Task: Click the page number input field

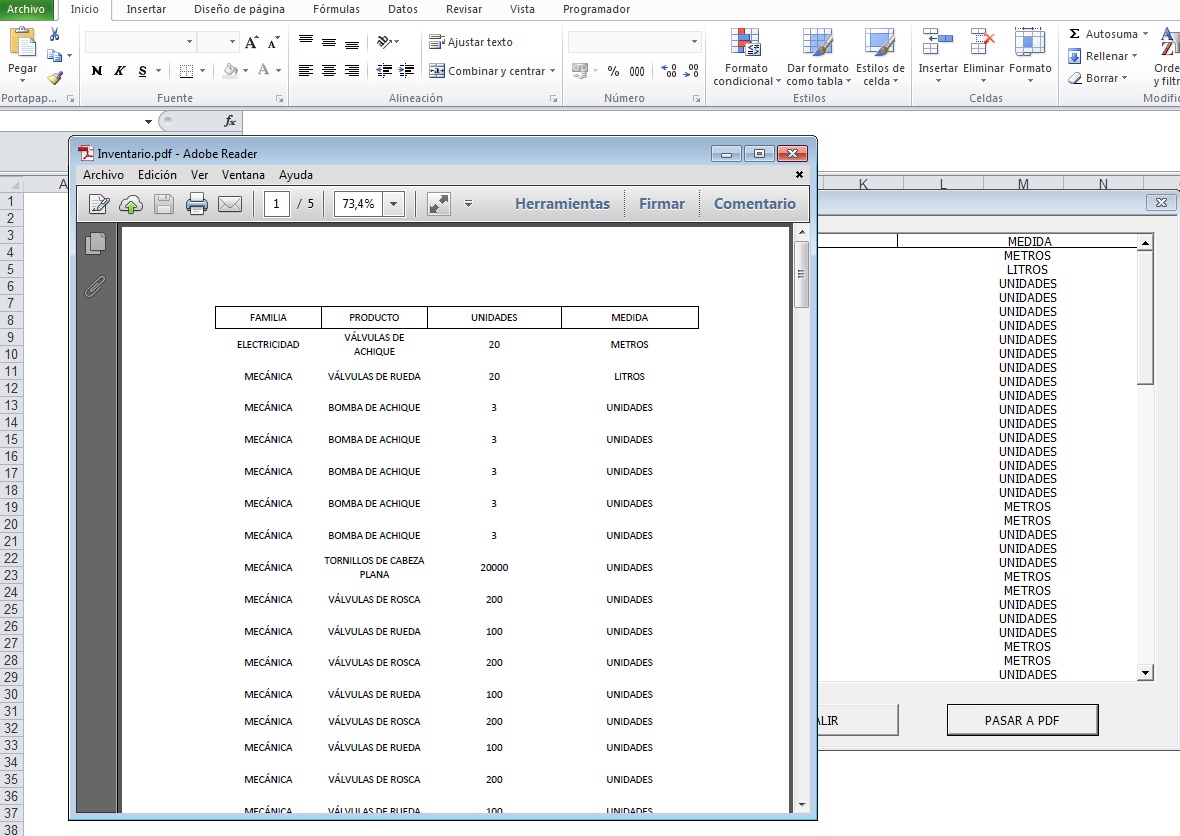Action: [277, 204]
